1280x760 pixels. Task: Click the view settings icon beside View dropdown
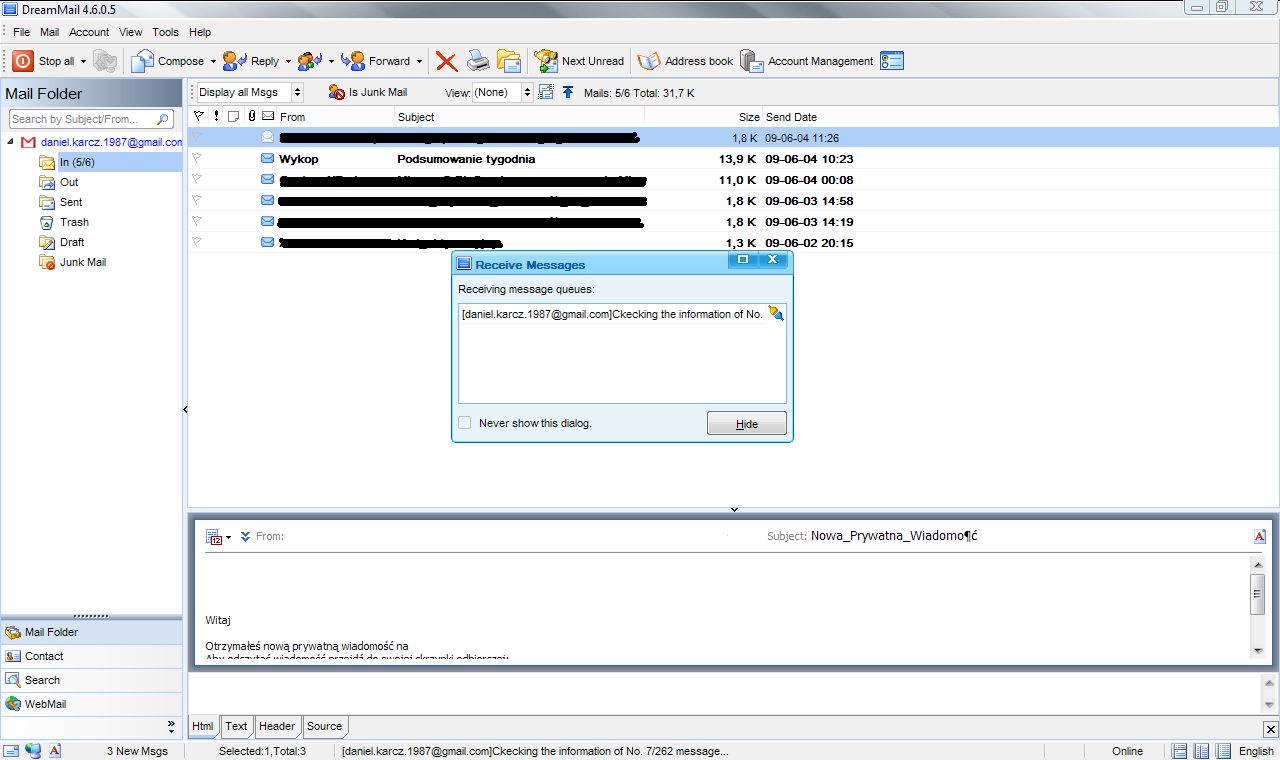pos(546,92)
